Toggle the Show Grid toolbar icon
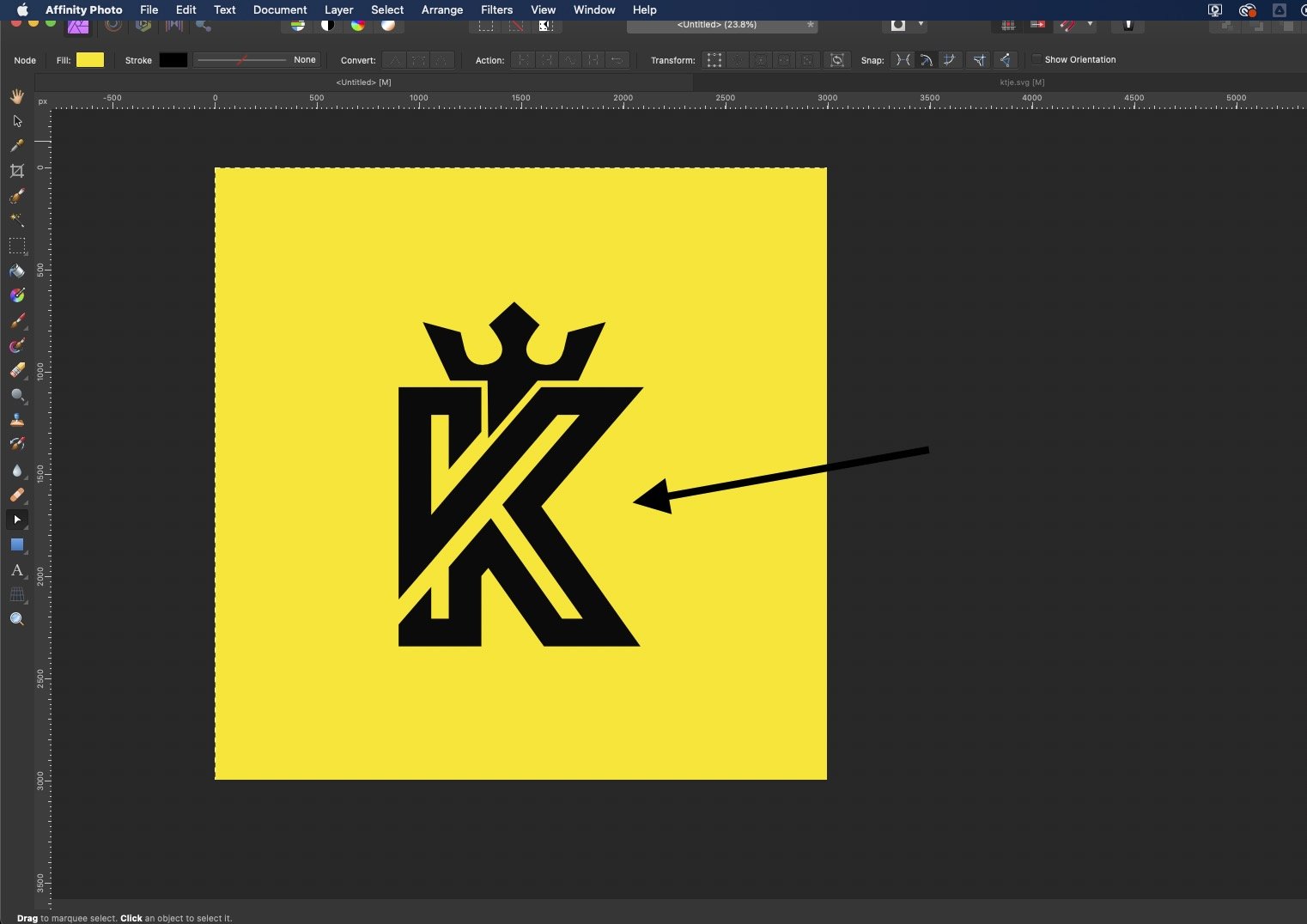Viewport: 1307px width, 924px height. [1008, 25]
